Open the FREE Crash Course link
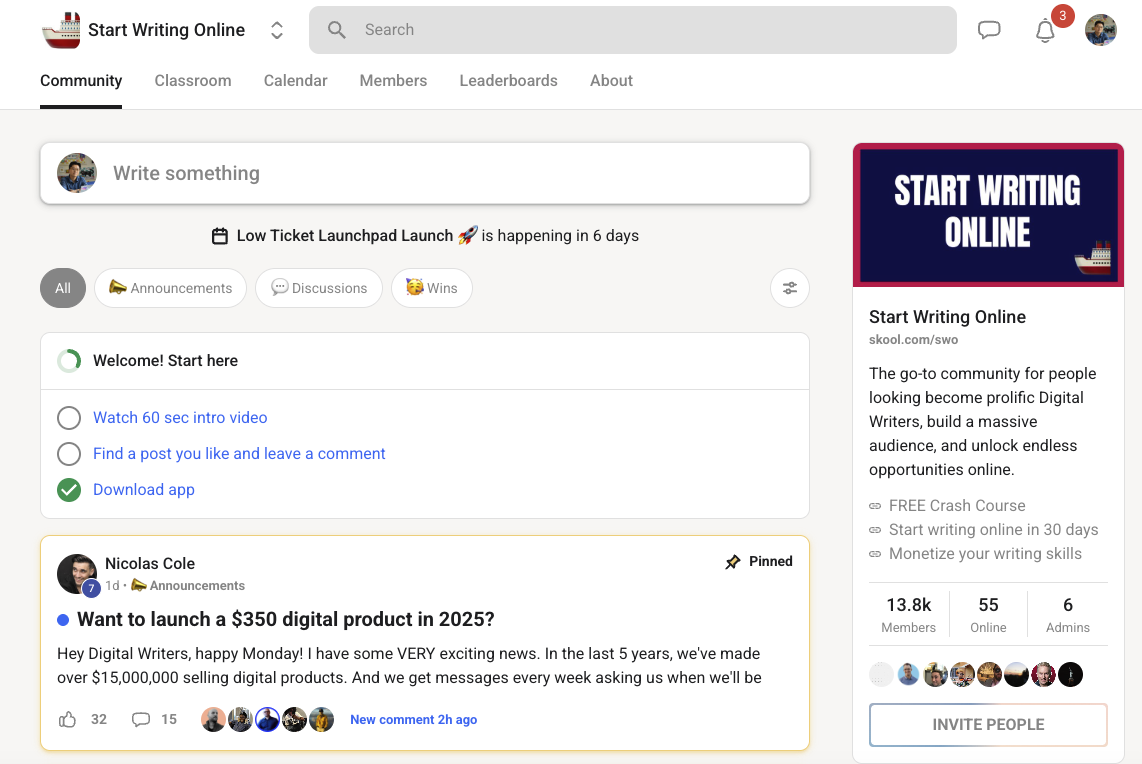This screenshot has width=1142, height=764. pyautogui.click(x=957, y=505)
